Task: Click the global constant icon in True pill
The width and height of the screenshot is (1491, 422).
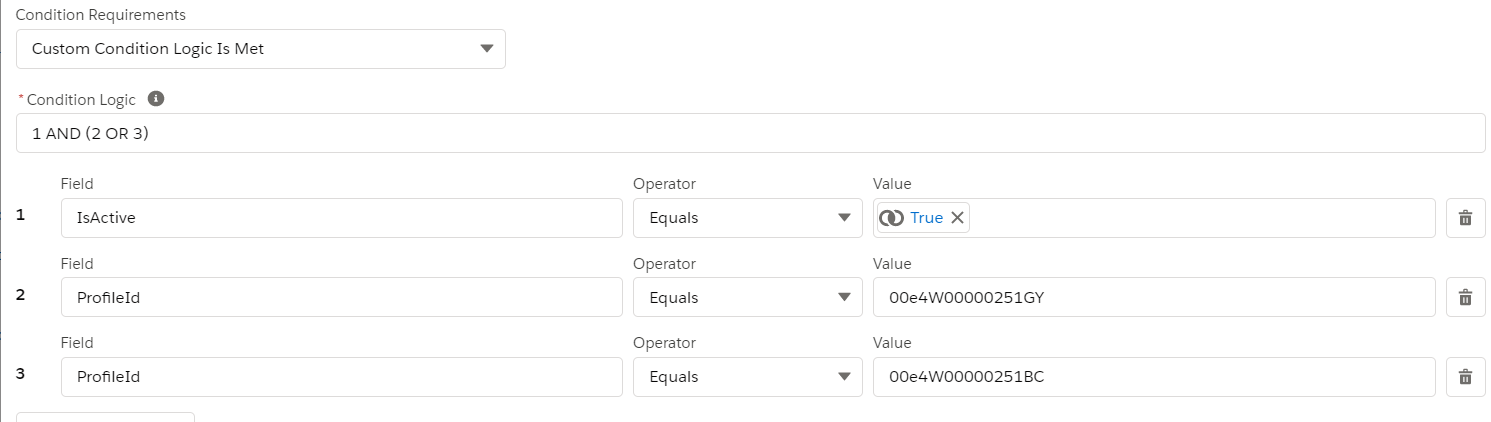Action: point(891,218)
